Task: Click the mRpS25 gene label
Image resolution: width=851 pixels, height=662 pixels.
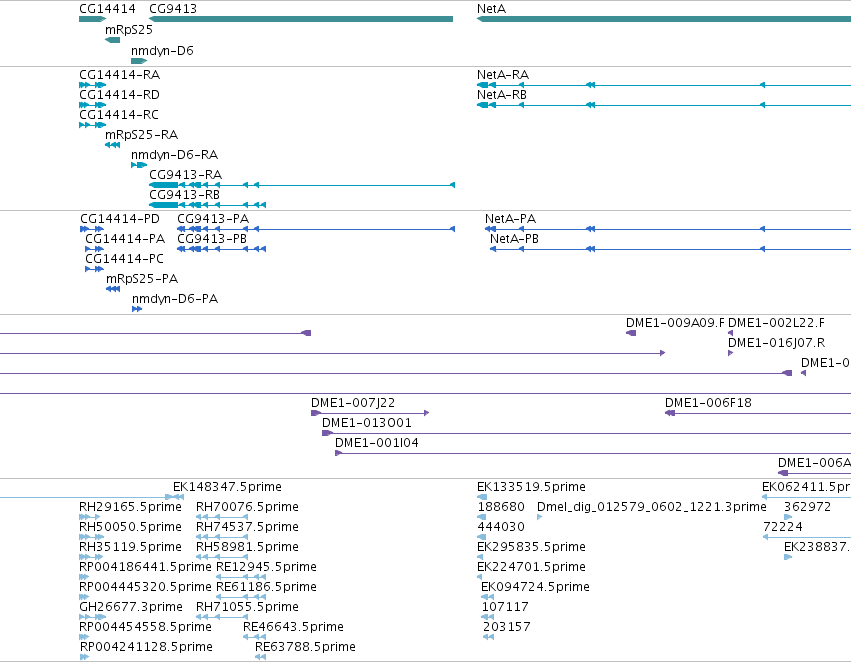Action: click(129, 29)
